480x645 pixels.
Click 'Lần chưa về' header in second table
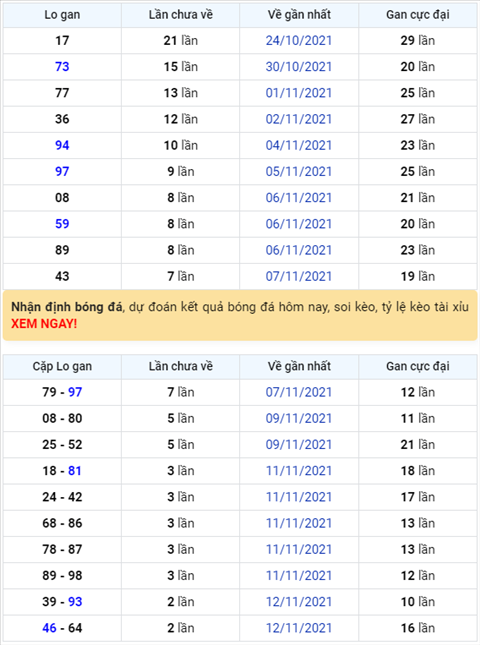coord(181,366)
